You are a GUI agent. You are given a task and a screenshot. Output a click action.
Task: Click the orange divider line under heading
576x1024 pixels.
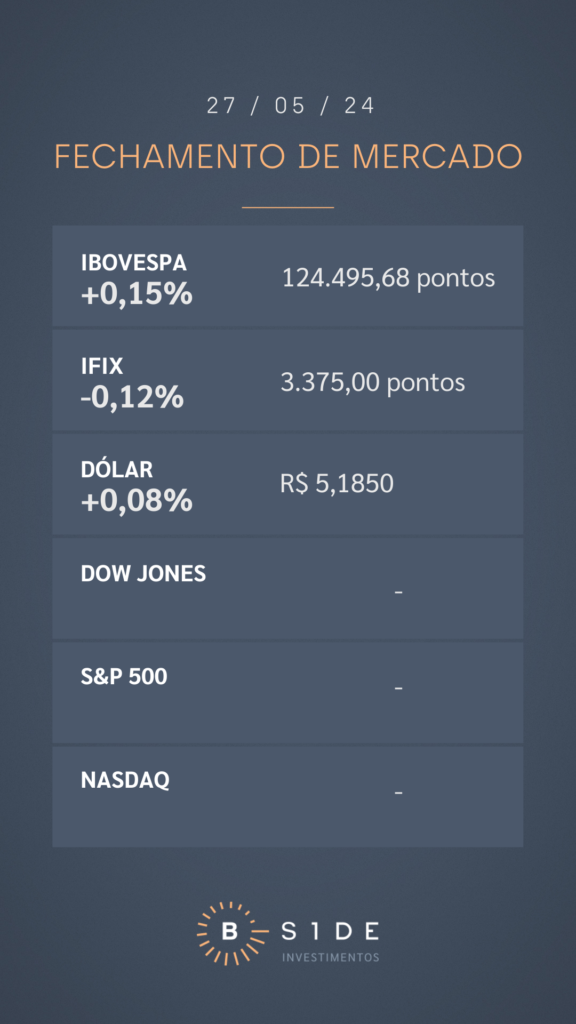288,207
